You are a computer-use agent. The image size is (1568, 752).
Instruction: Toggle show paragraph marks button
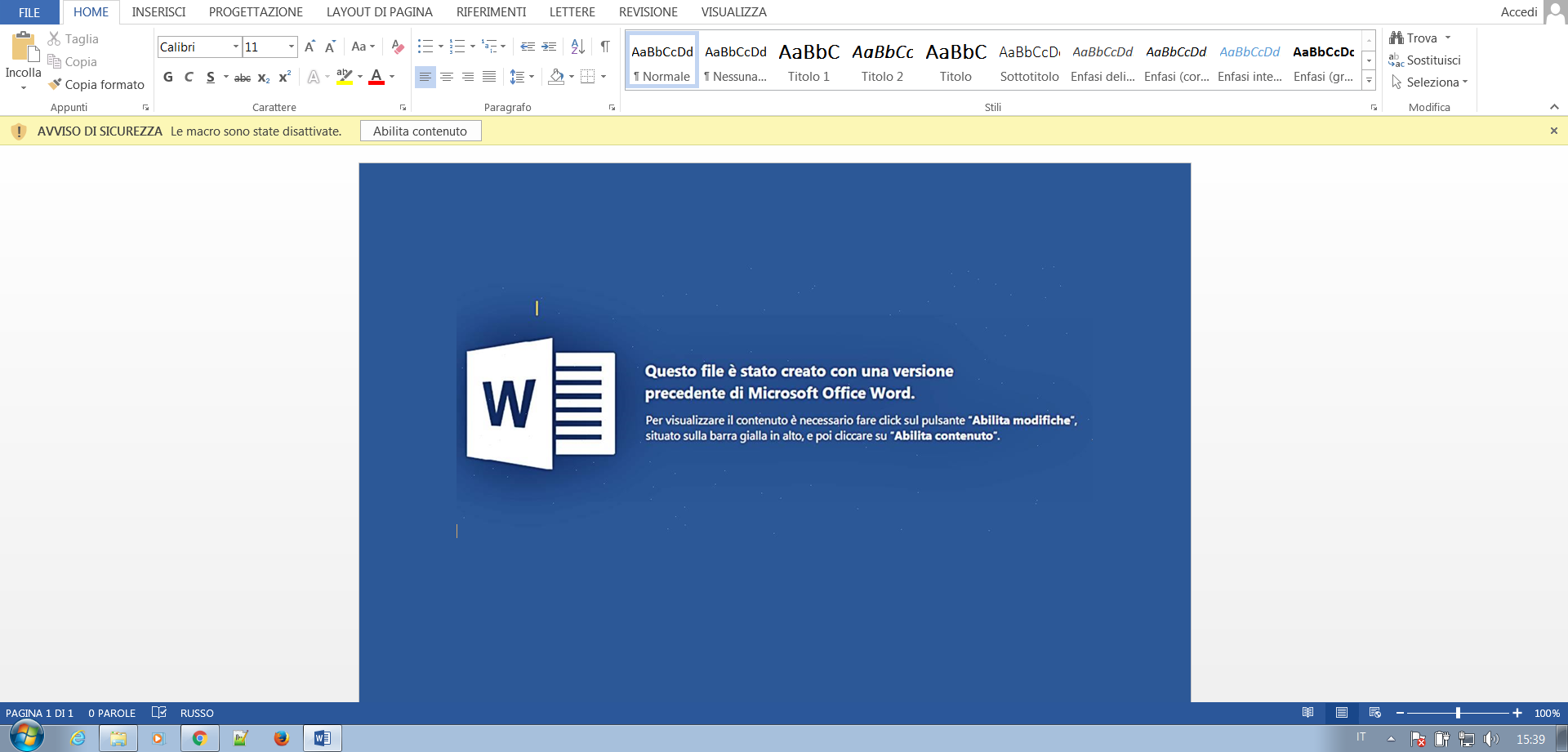[605, 47]
